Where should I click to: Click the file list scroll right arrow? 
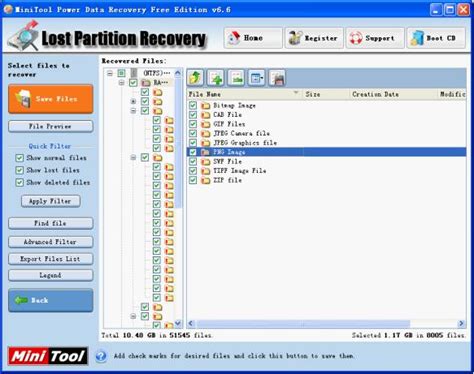[461, 324]
